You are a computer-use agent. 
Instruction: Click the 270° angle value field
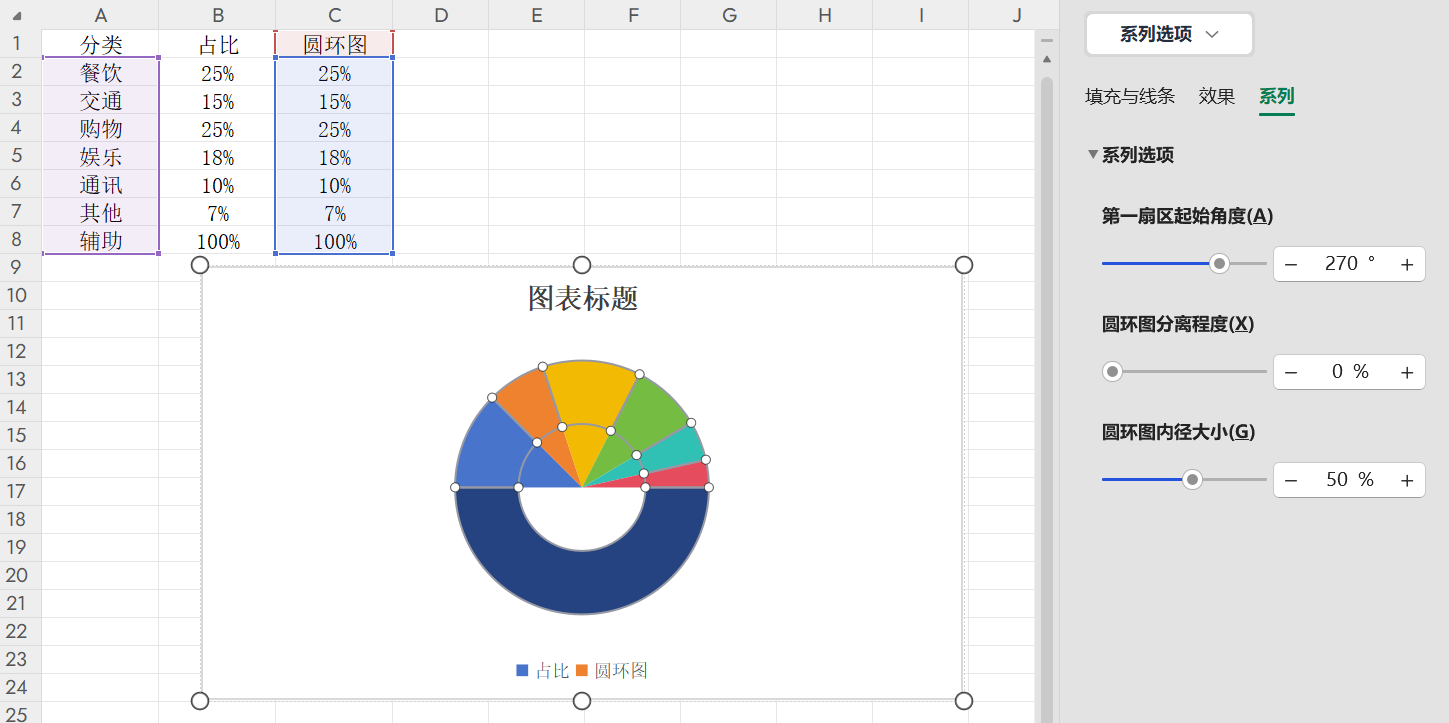[x=1348, y=263]
